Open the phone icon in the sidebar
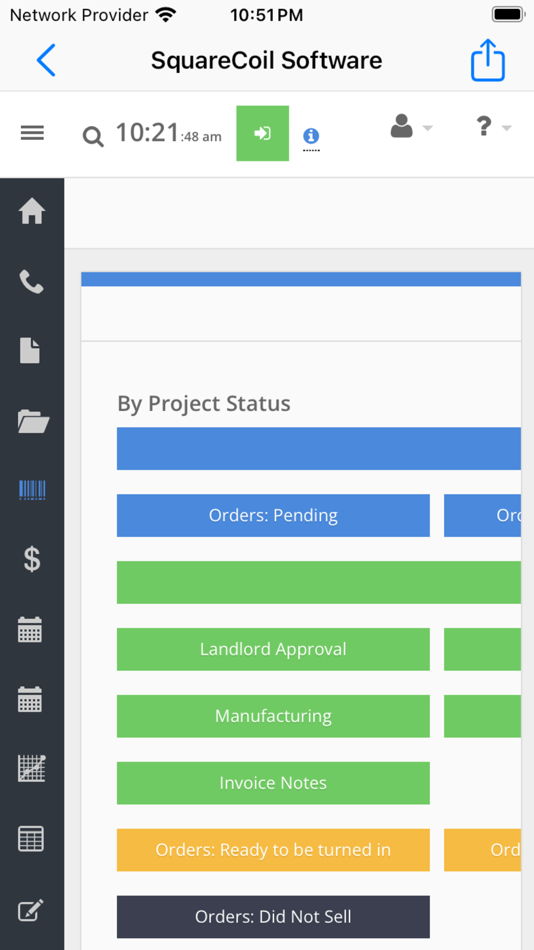The width and height of the screenshot is (534, 950). [x=32, y=282]
